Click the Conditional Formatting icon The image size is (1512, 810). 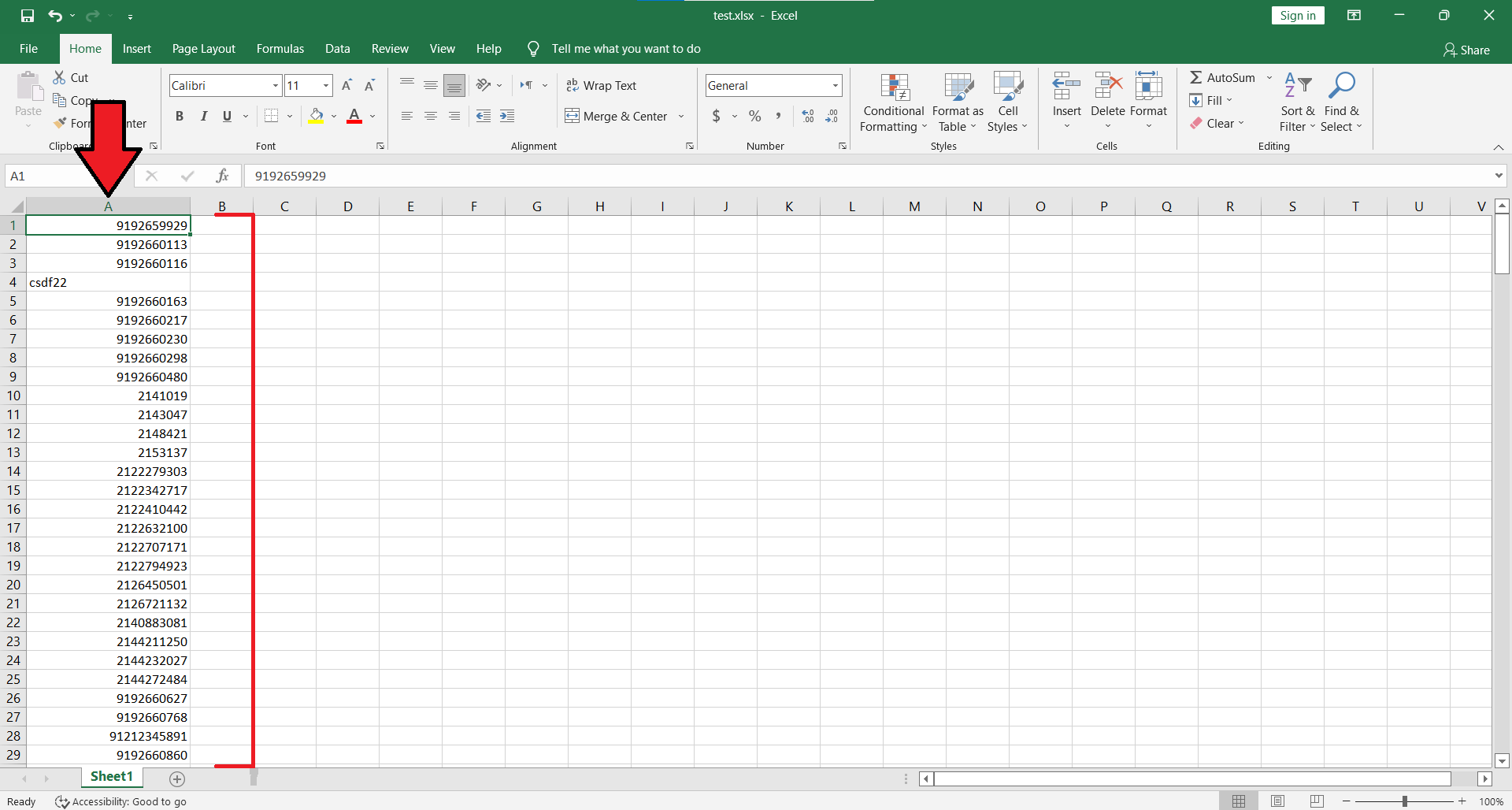pos(894,88)
